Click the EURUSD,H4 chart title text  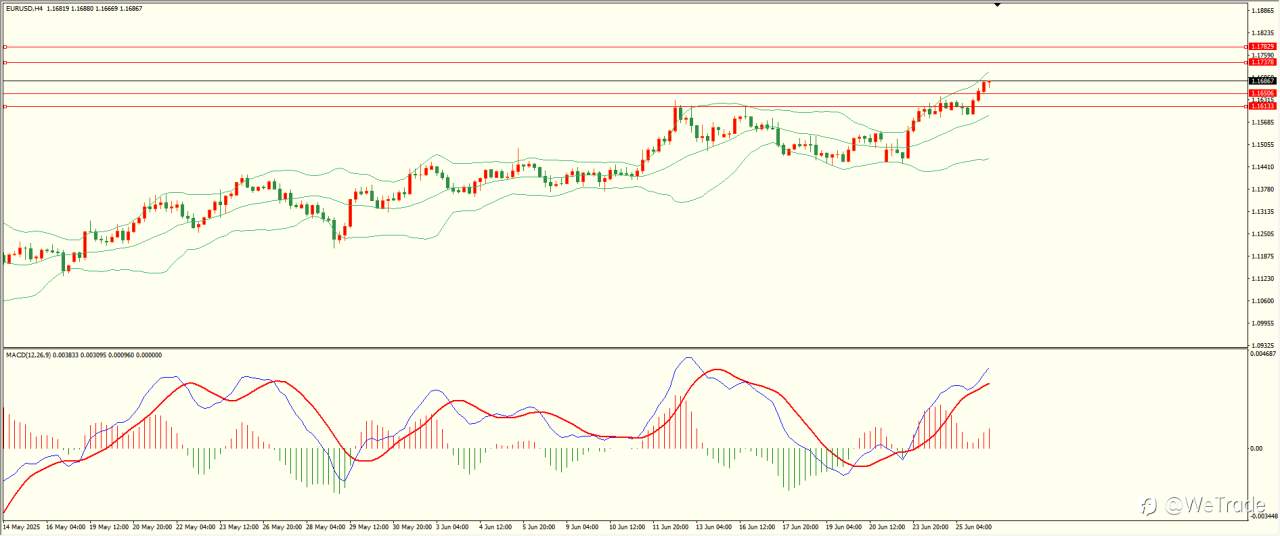click(24, 8)
